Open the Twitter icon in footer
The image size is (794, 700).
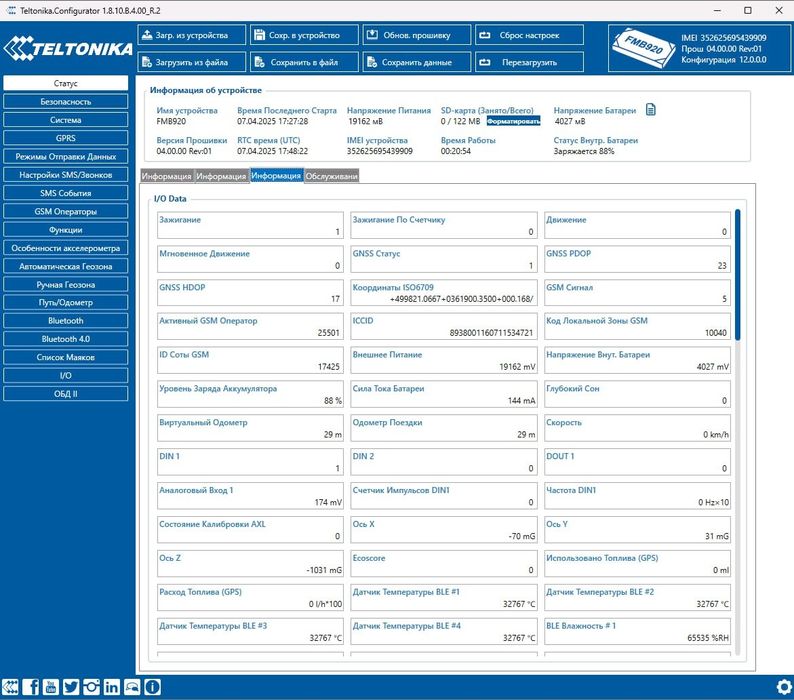pos(71,687)
